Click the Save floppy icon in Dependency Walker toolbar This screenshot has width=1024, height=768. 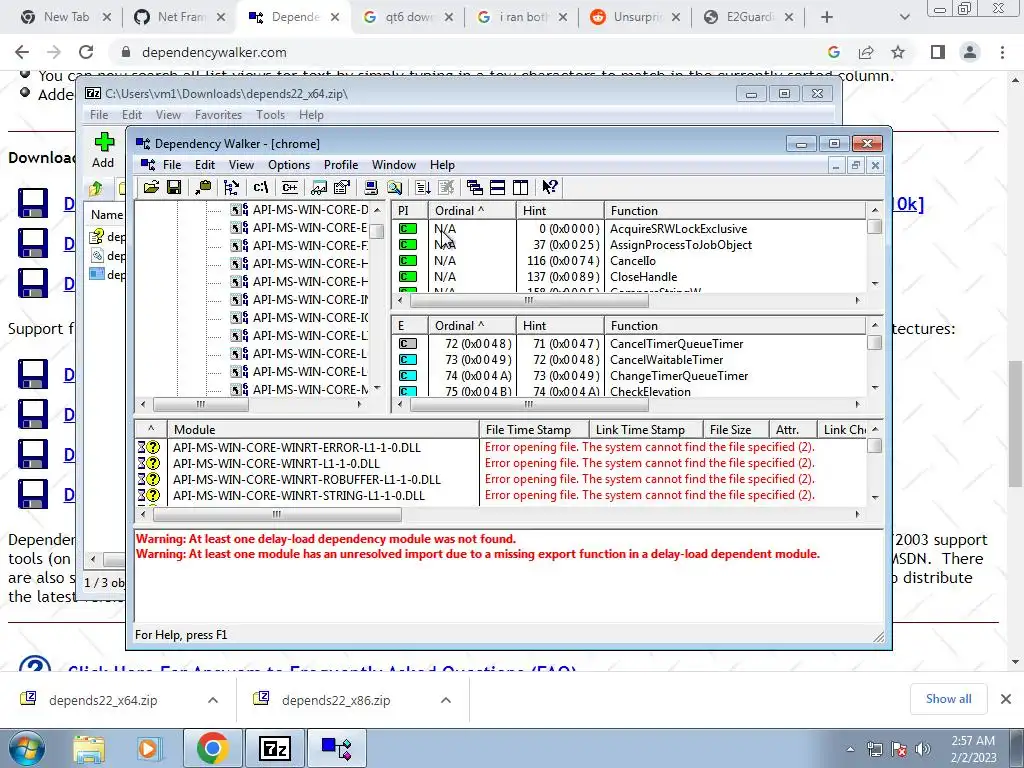pyautogui.click(x=174, y=187)
